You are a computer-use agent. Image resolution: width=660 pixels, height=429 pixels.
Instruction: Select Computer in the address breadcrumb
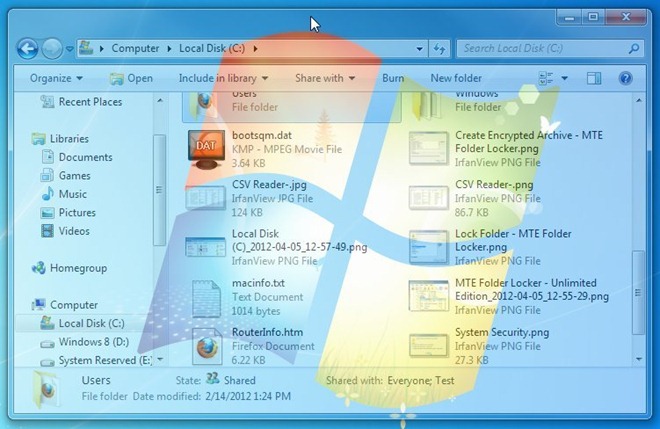point(135,48)
